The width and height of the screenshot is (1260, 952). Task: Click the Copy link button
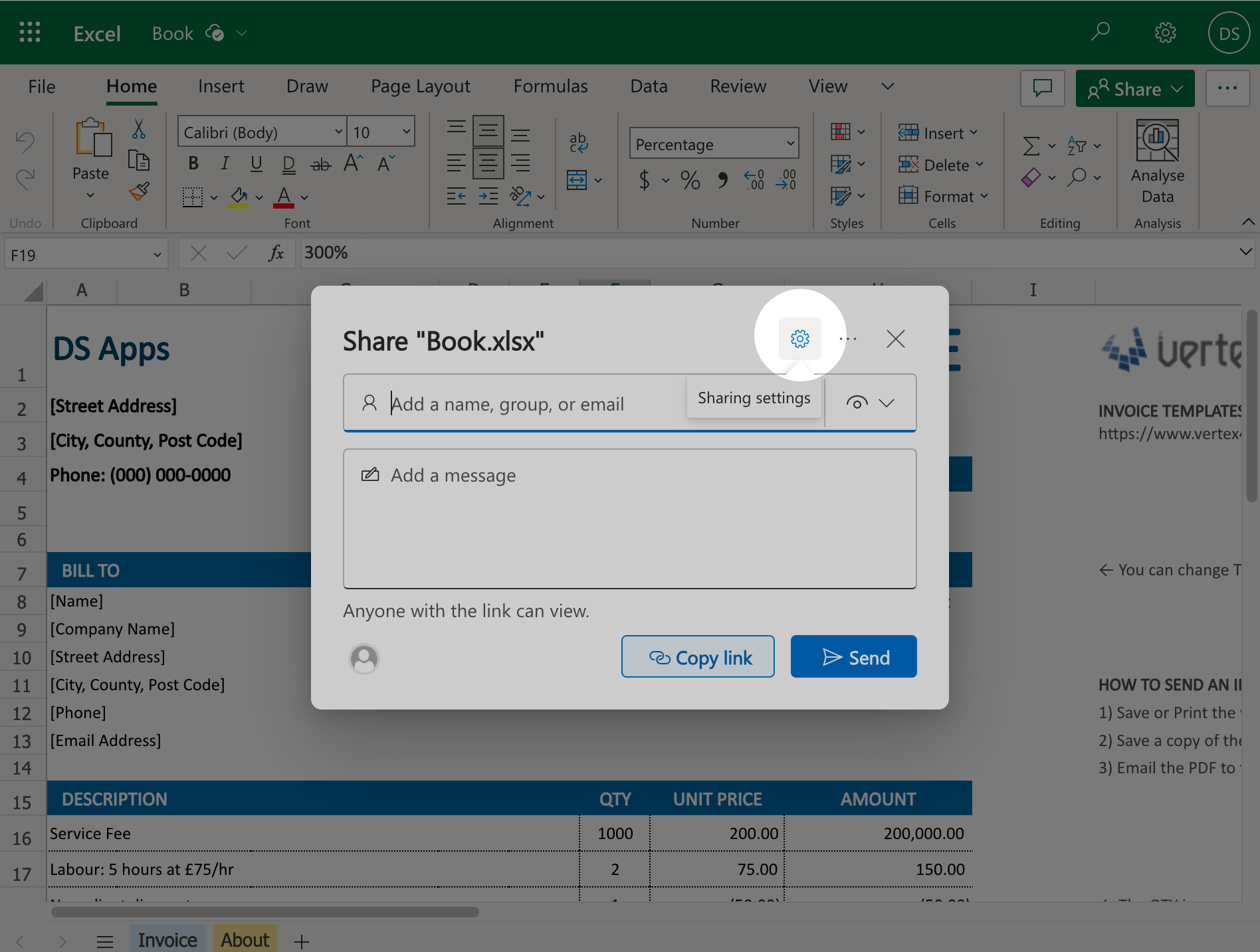pyautogui.click(x=698, y=657)
